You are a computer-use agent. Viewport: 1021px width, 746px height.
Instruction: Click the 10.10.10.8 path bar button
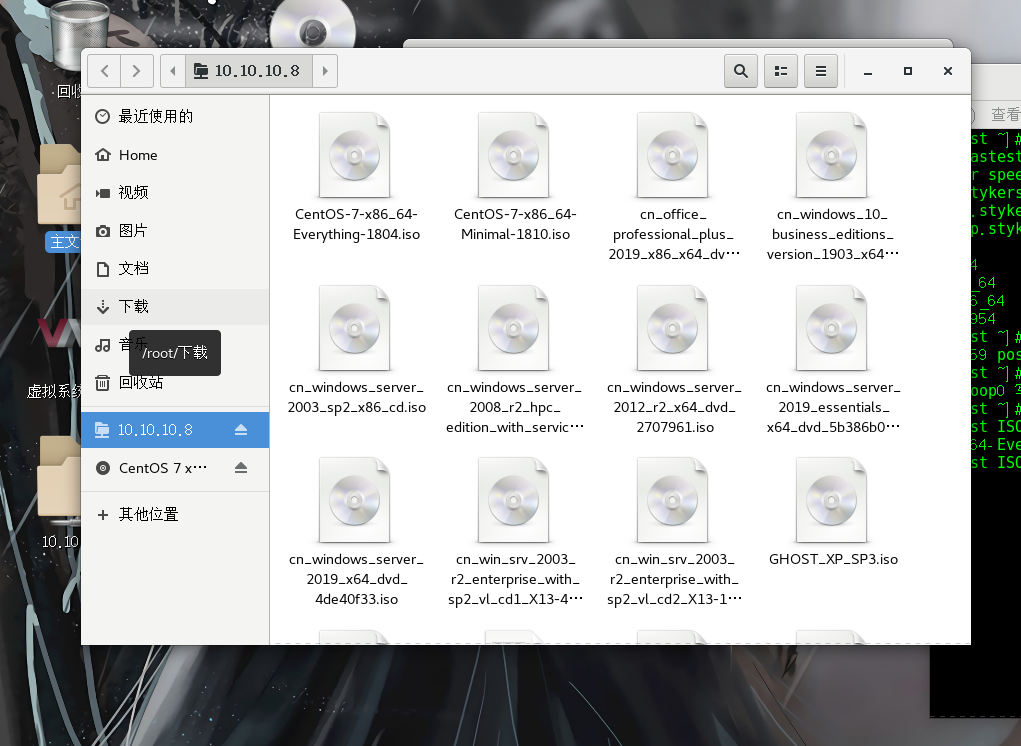(x=247, y=71)
